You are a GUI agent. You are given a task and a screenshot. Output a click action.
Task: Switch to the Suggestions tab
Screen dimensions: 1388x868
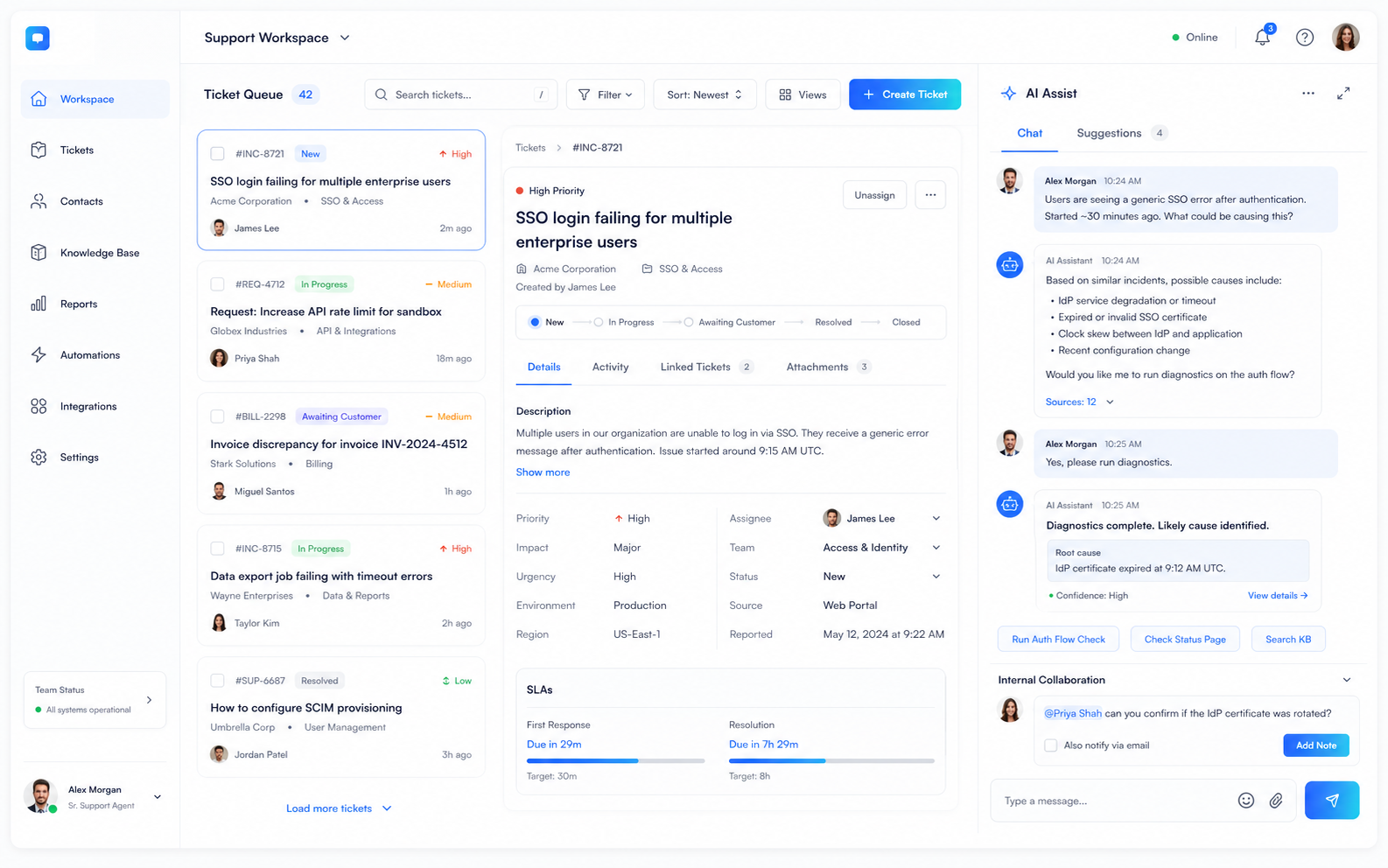(x=1121, y=133)
